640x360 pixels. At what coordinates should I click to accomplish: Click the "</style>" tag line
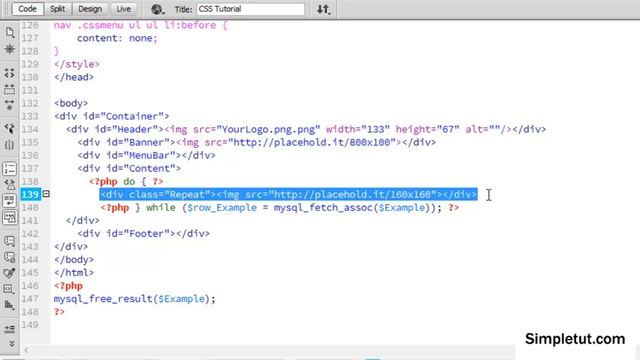tap(77, 64)
